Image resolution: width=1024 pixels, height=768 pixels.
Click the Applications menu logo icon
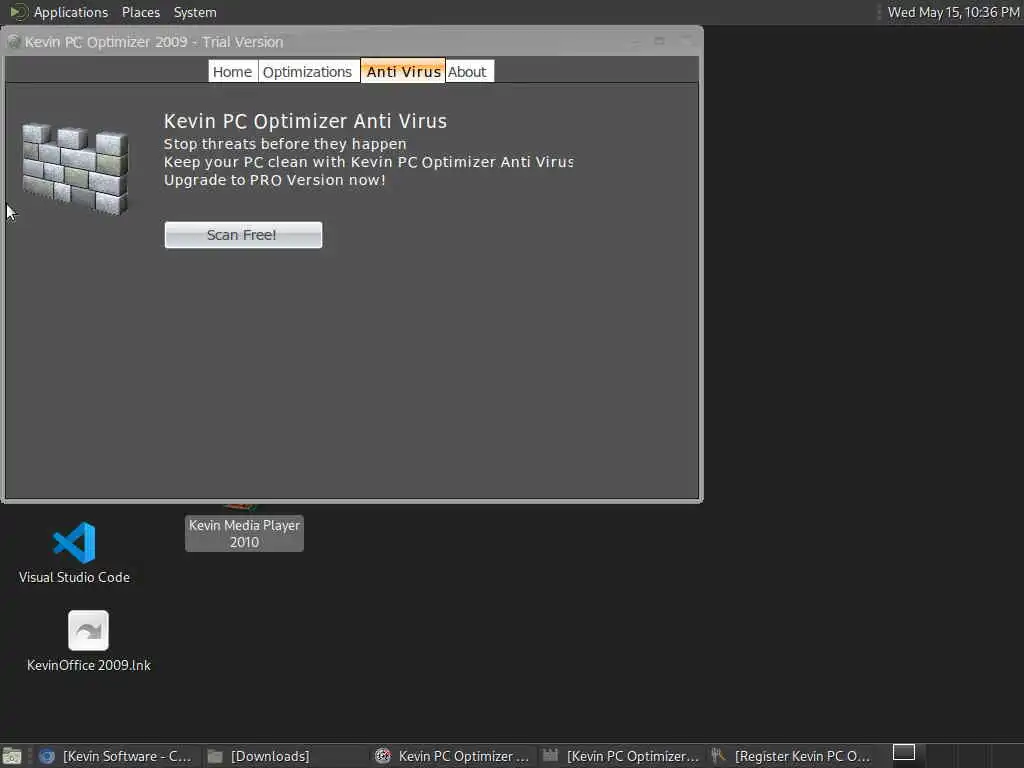pyautogui.click(x=18, y=12)
